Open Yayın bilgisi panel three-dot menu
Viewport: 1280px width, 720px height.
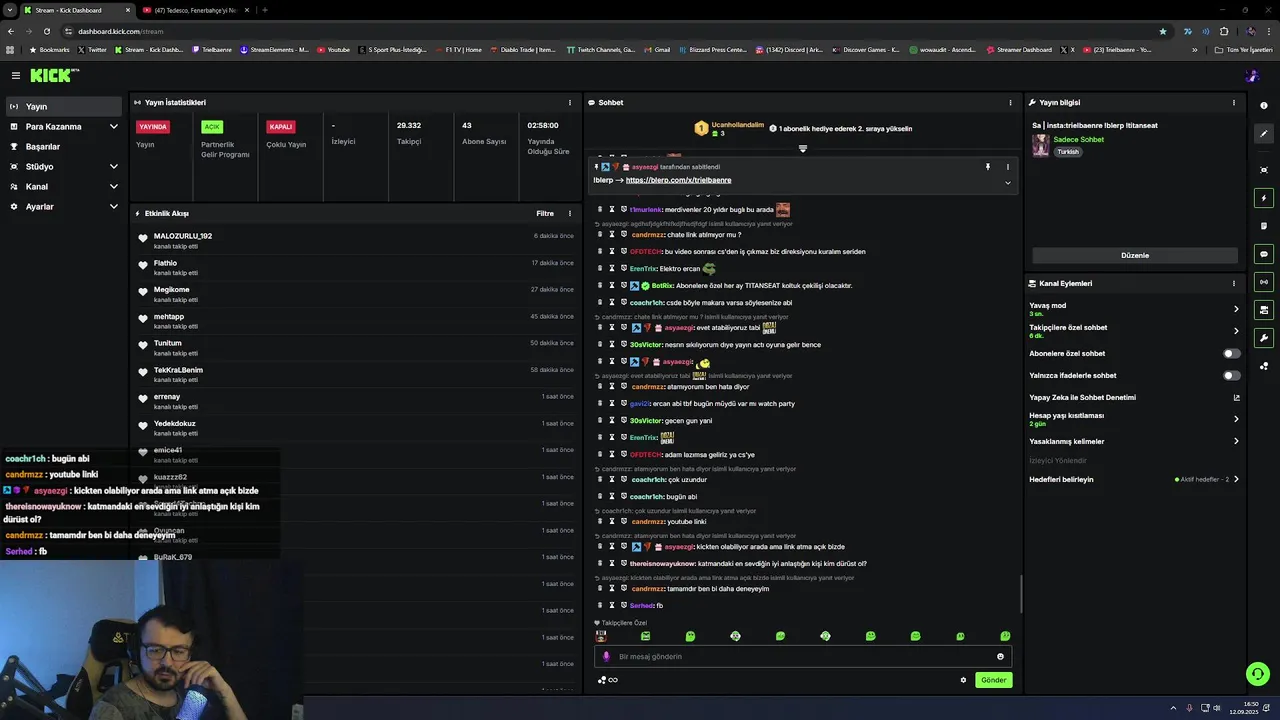point(1234,102)
